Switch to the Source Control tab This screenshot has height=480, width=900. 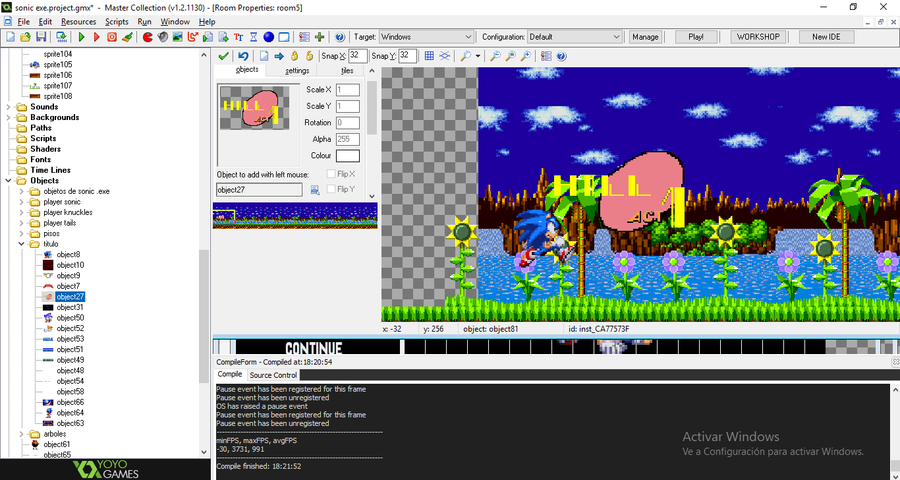pyautogui.click(x=273, y=375)
